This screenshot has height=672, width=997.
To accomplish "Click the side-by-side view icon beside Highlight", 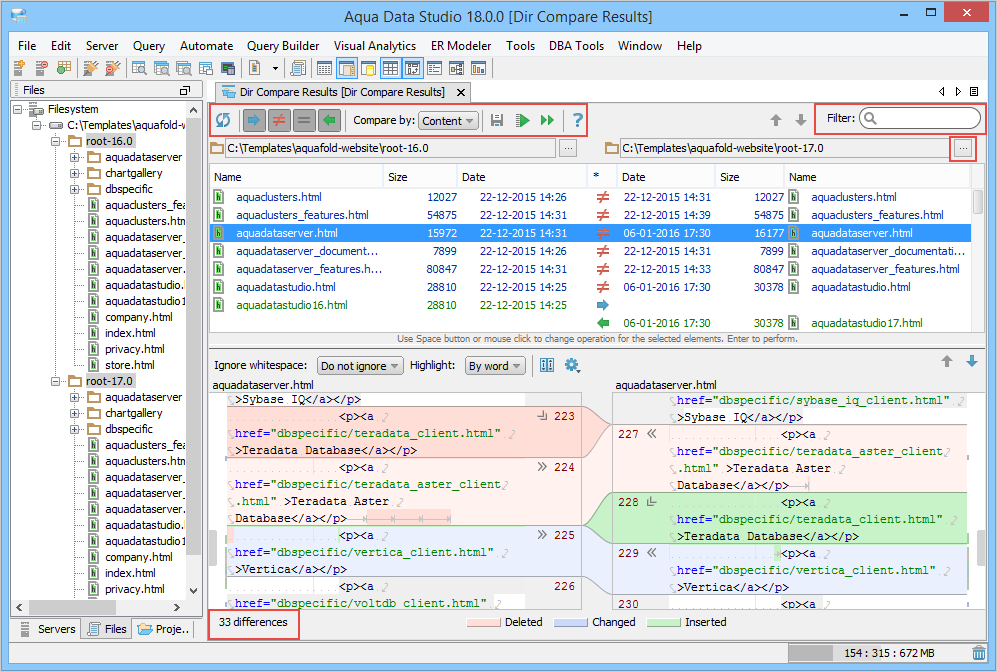I will [547, 366].
